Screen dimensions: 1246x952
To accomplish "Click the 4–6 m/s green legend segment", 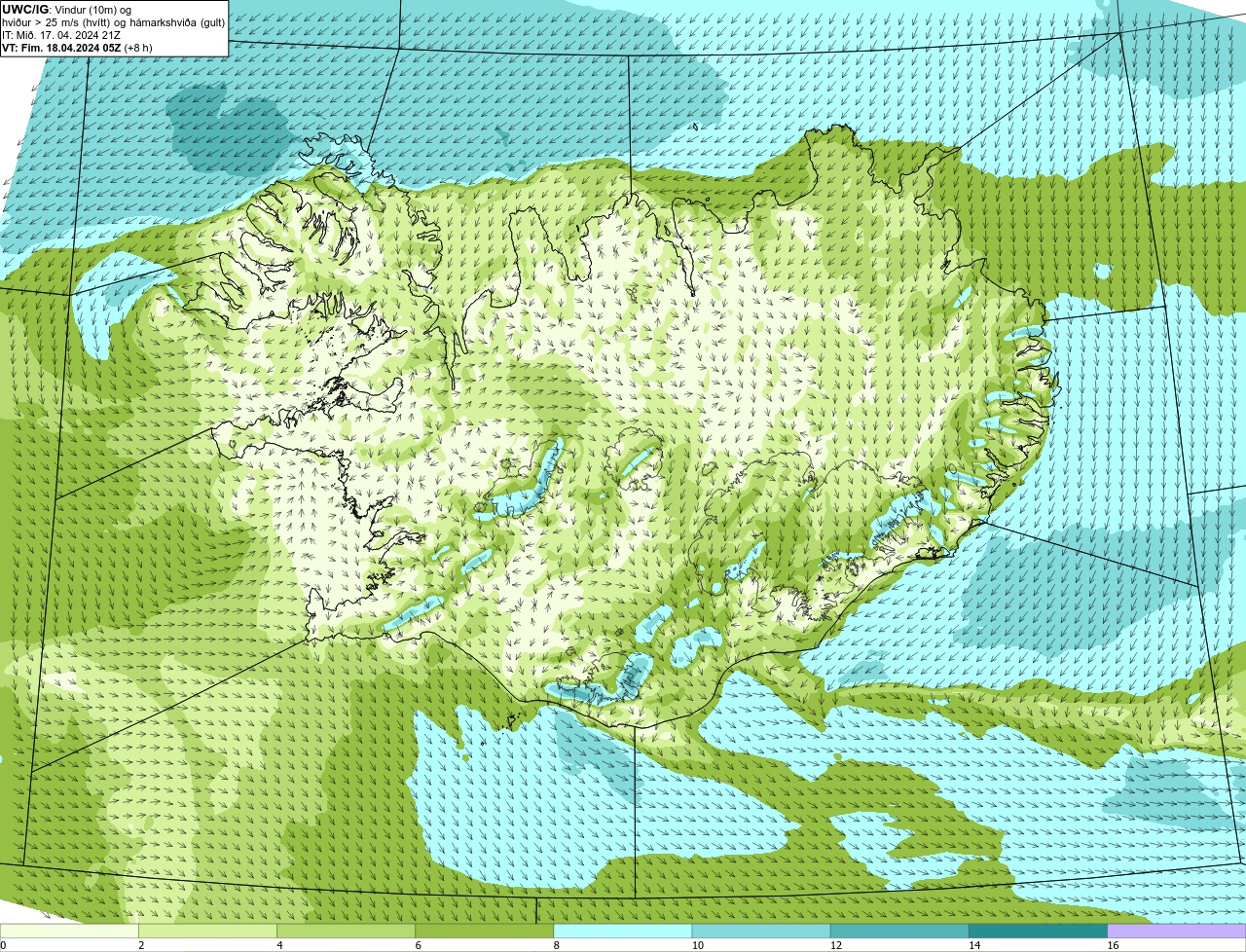I will click(346, 931).
